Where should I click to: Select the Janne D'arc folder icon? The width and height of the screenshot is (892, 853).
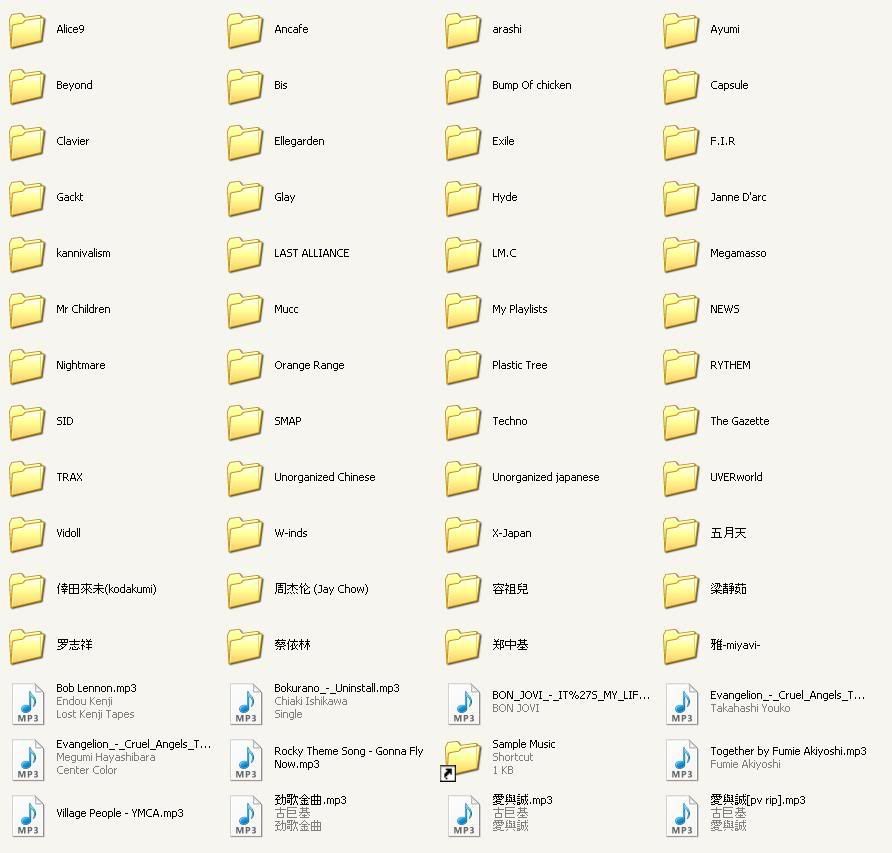click(x=680, y=199)
